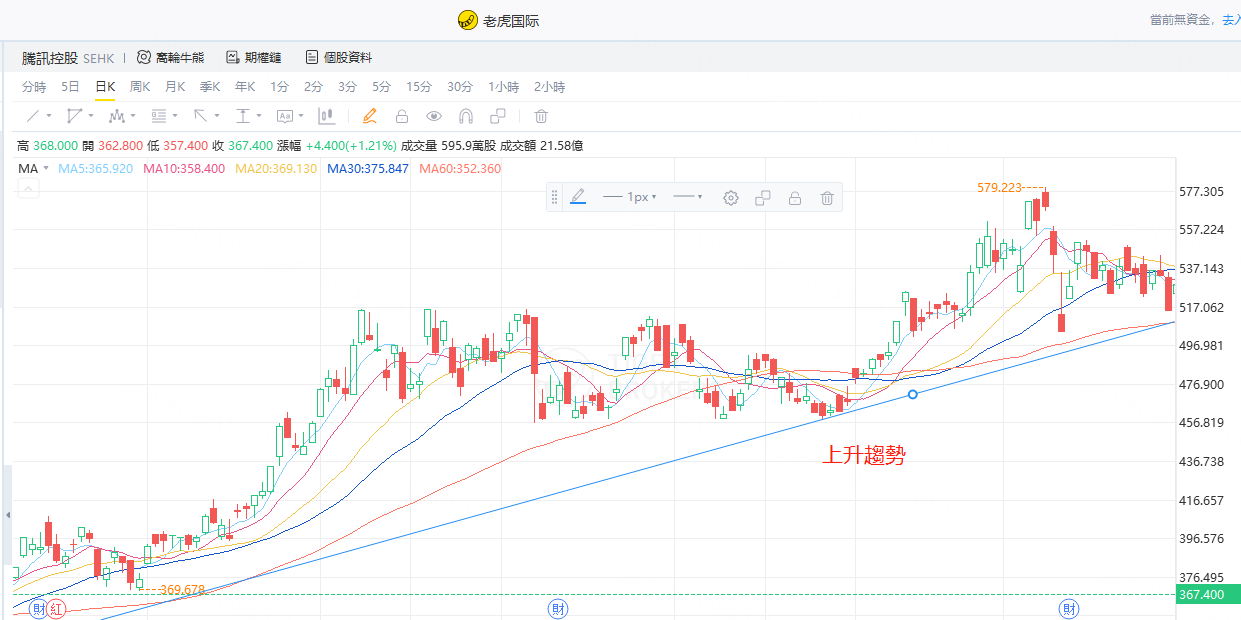Click the copy drawings icon in main toolbar
This screenshot has width=1241, height=620.
click(498, 116)
